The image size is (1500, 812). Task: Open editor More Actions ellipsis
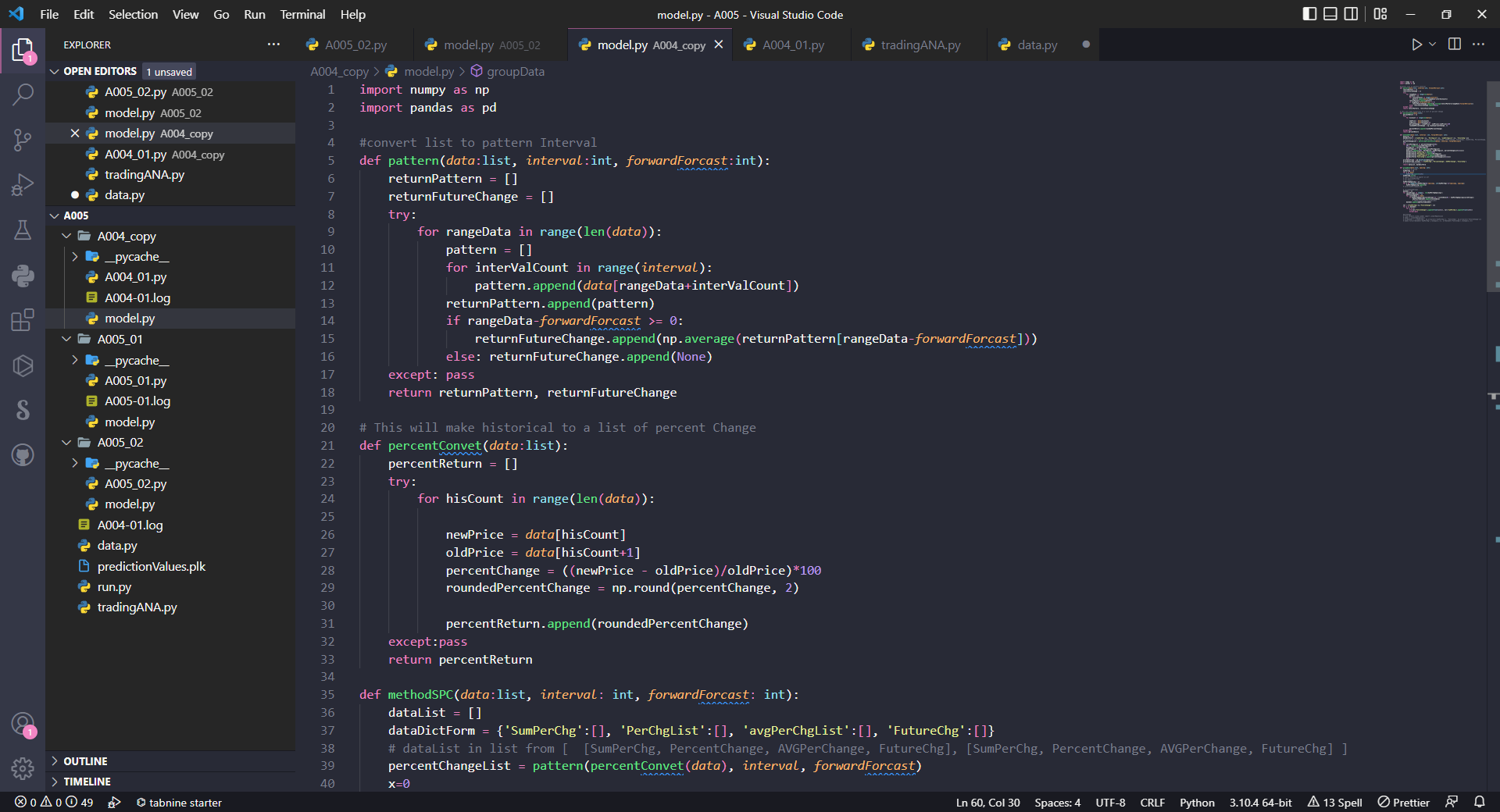(1478, 45)
